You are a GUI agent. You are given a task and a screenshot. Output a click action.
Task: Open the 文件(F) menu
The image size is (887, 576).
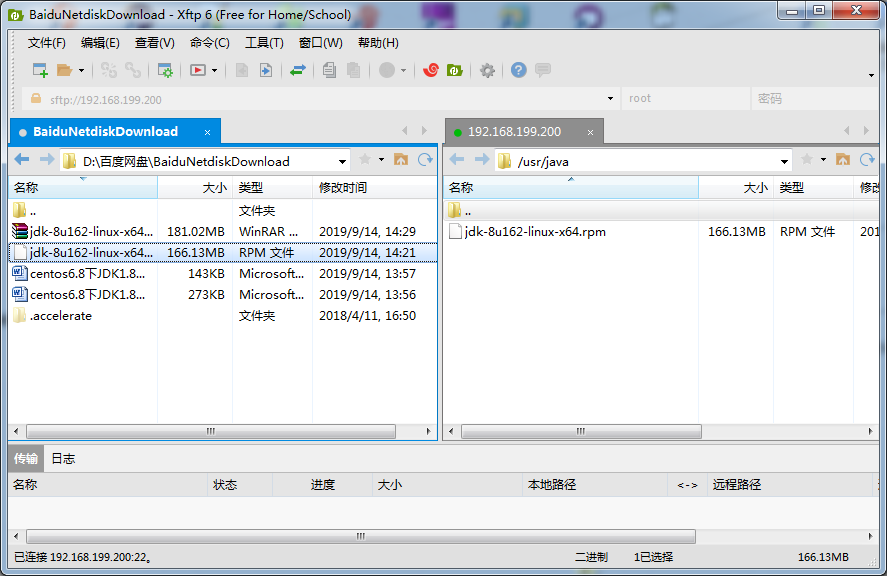coord(46,43)
